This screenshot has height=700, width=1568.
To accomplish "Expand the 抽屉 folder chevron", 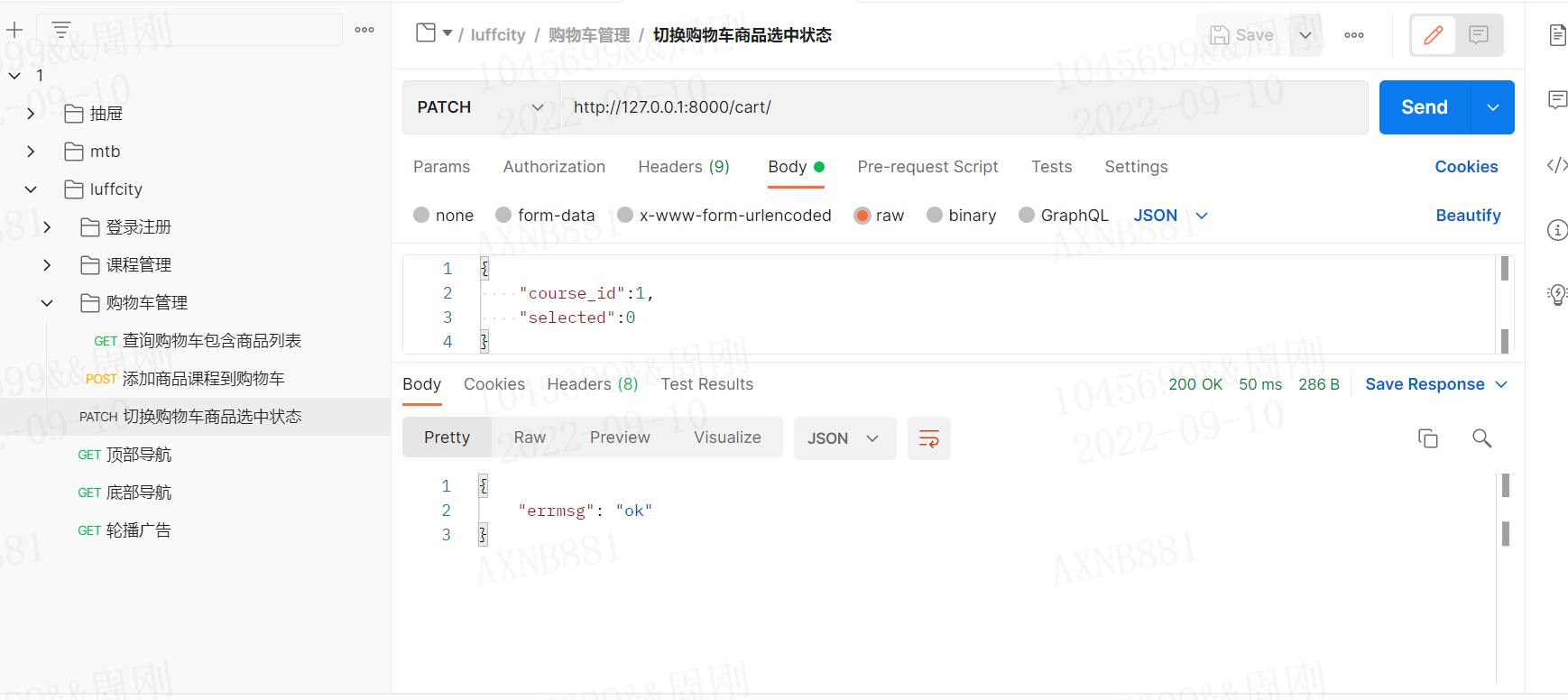I will coord(31,114).
